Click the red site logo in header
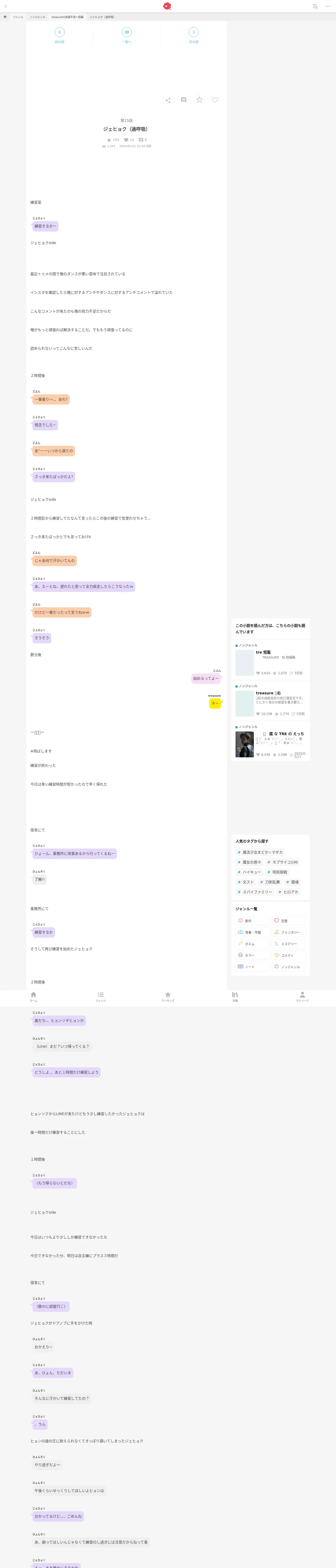Image resolution: width=336 pixels, height=1568 pixels. tap(167, 6)
